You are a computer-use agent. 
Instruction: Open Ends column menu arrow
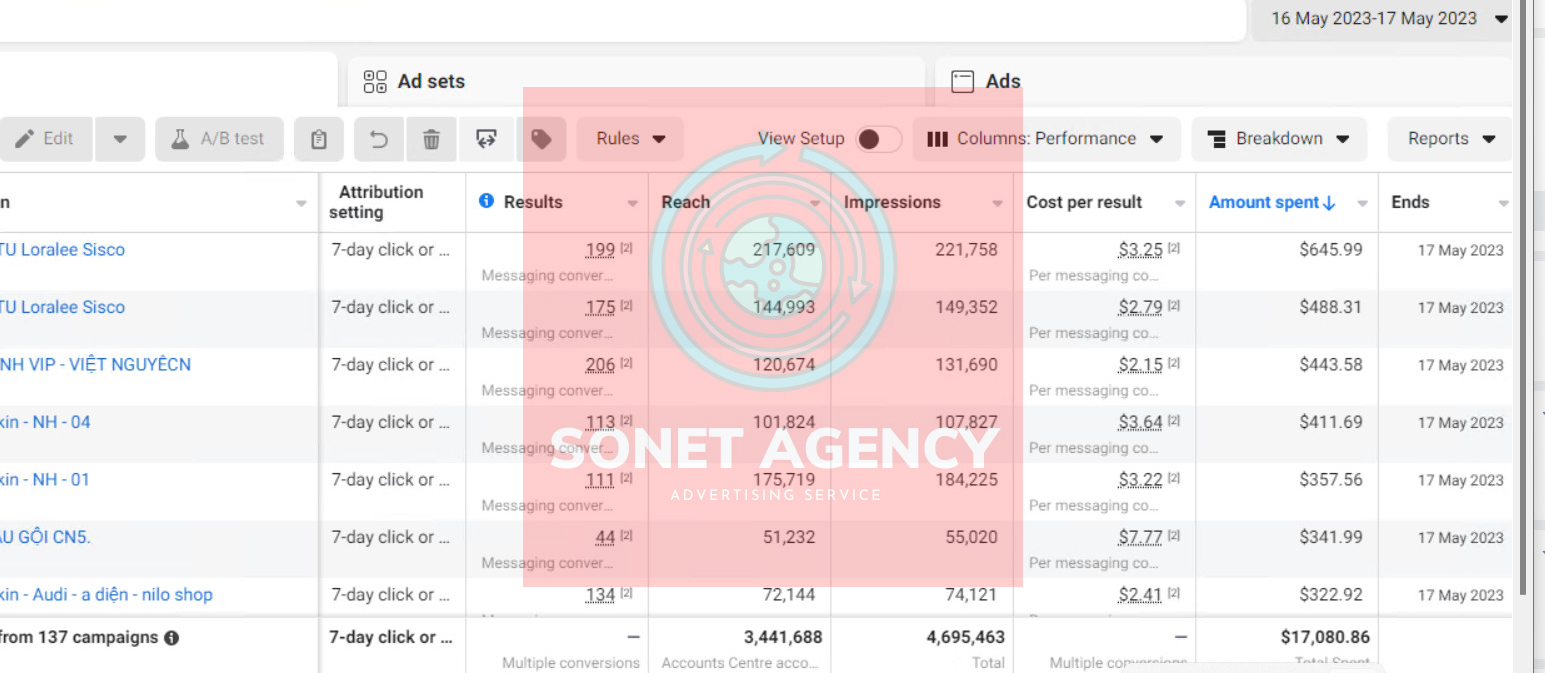click(x=1503, y=203)
